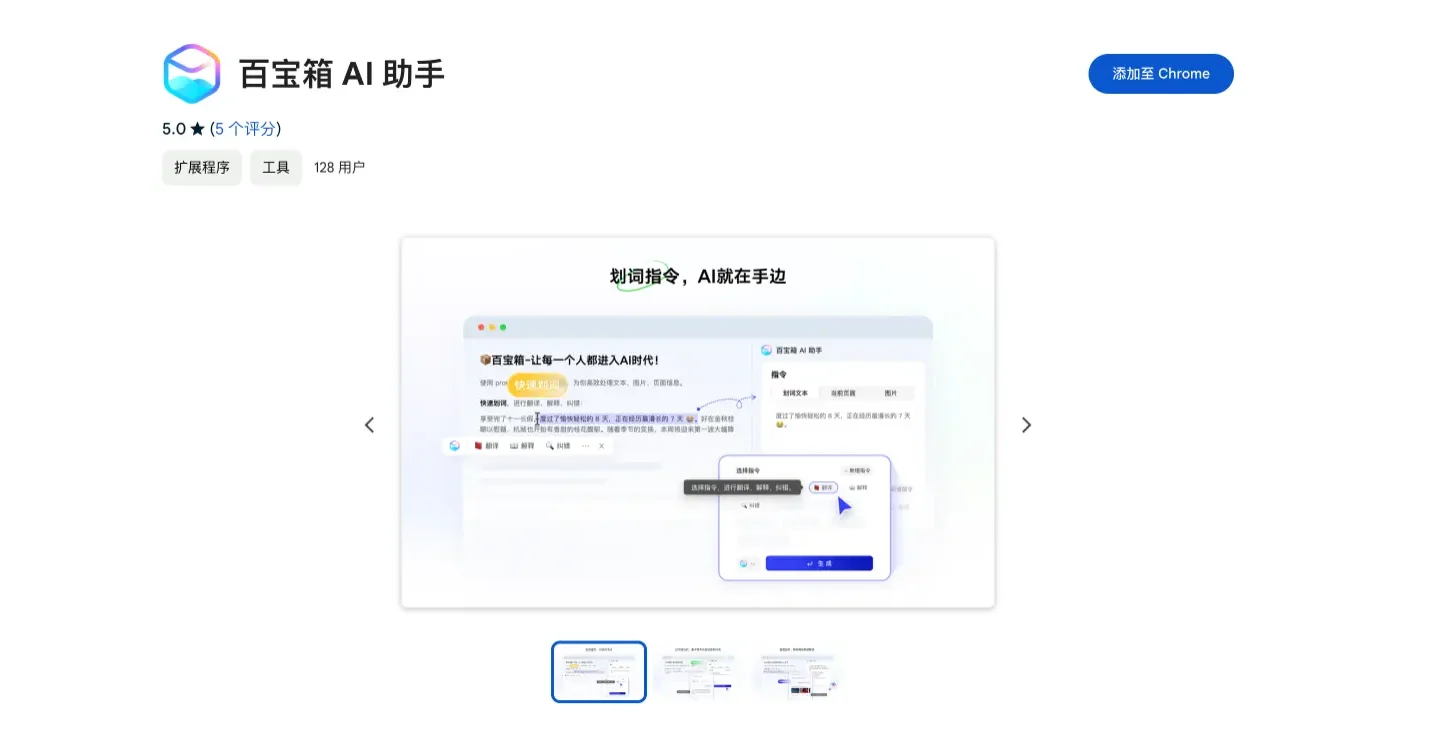Select the 解释 instruction chip in 选择指令

(x=858, y=487)
